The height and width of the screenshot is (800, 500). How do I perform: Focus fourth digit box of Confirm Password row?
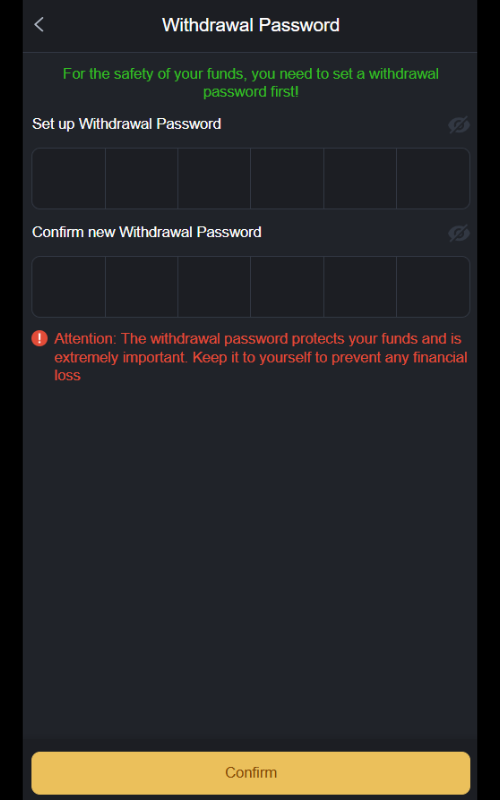287,287
